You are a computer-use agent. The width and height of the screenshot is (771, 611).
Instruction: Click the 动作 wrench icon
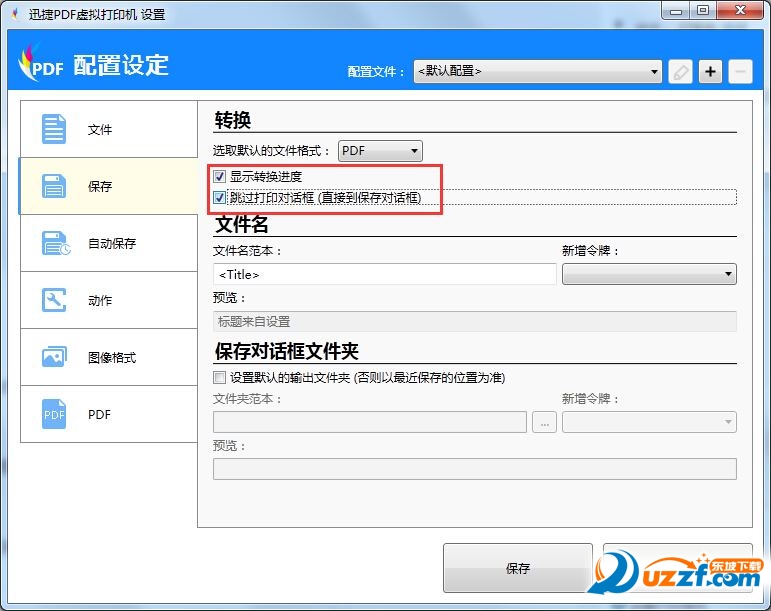click(54, 300)
